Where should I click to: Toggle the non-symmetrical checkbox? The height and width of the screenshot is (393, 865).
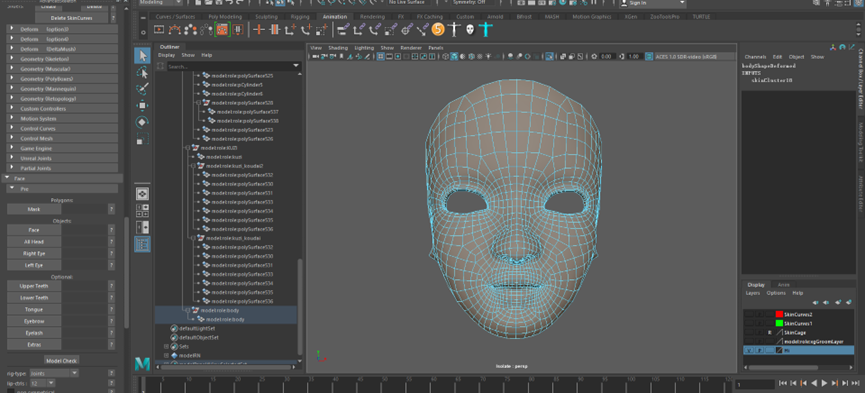(10, 391)
